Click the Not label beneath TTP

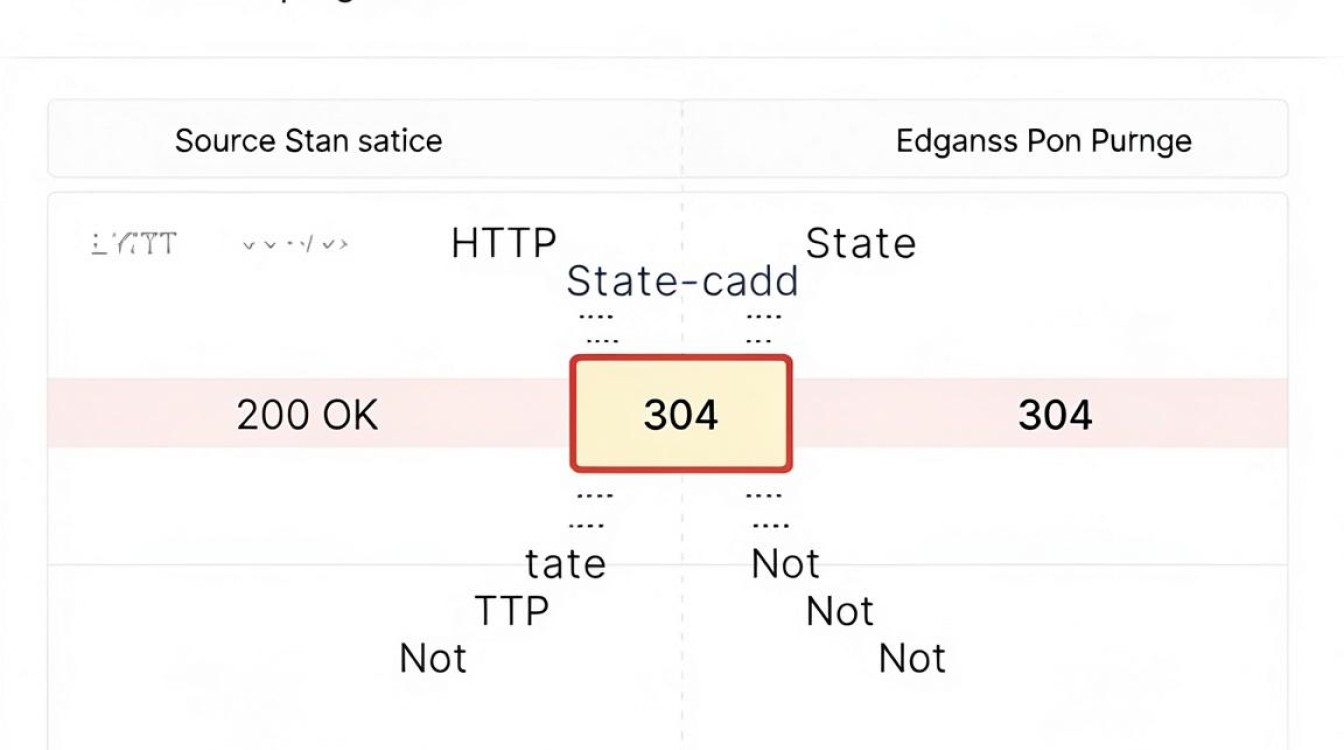433,658
